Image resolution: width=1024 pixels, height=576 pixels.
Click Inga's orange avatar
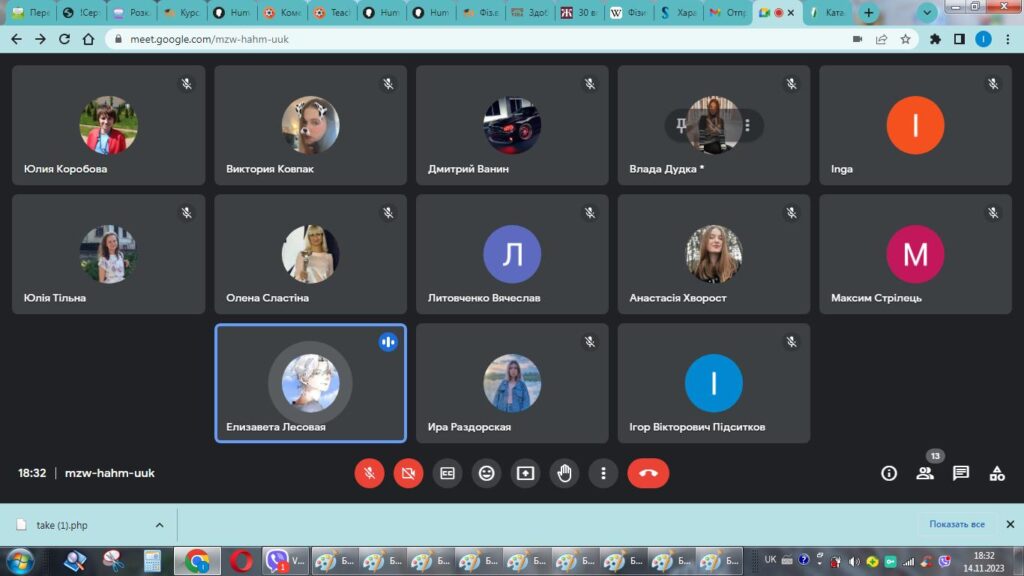point(915,125)
